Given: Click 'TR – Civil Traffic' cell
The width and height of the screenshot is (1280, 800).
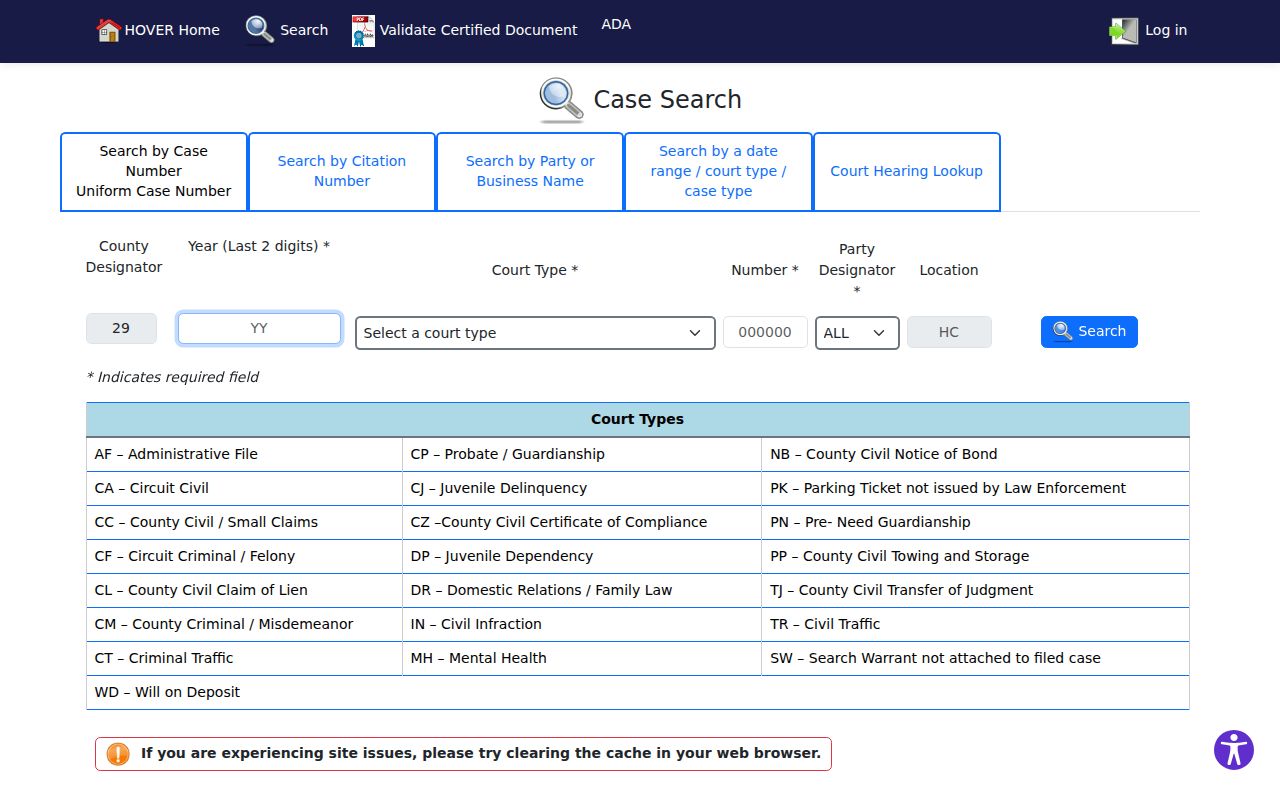Looking at the screenshot, I should 976,624.
